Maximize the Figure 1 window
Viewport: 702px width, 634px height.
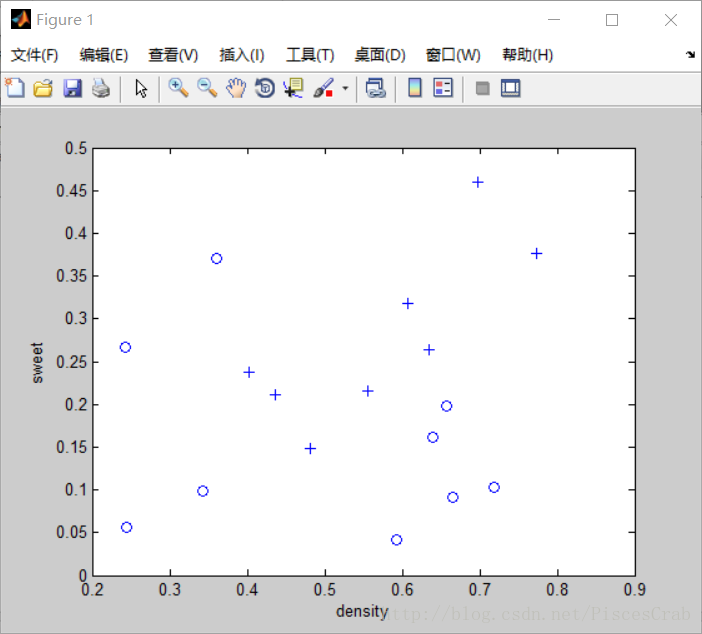[x=612, y=20]
